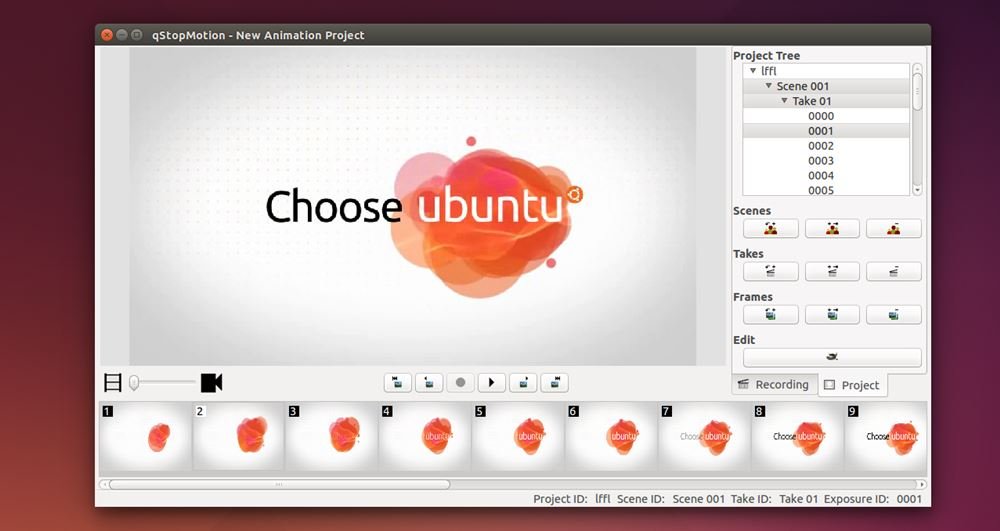This screenshot has width=1000, height=531.
Task: Select frame thumbnail 1
Action: tap(146, 437)
